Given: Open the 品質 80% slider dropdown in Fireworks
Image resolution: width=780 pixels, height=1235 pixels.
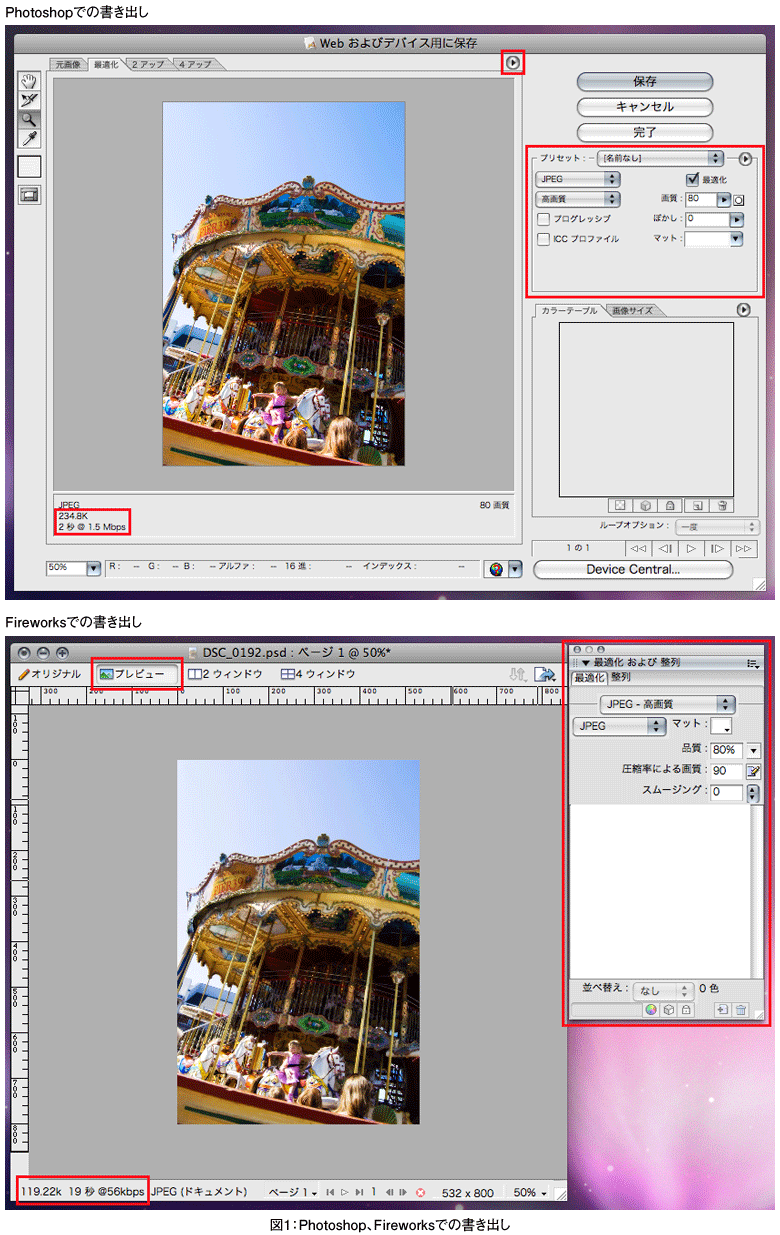Looking at the screenshot, I should (753, 750).
